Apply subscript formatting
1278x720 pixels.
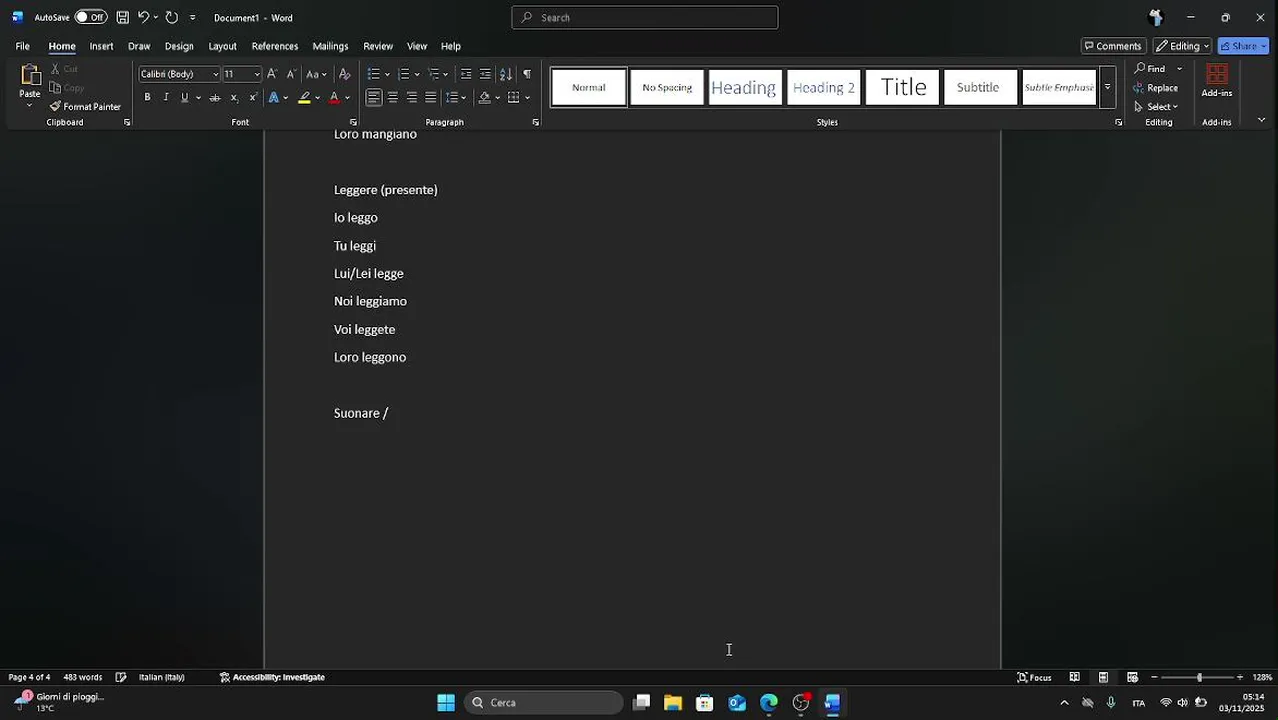(x=234, y=98)
